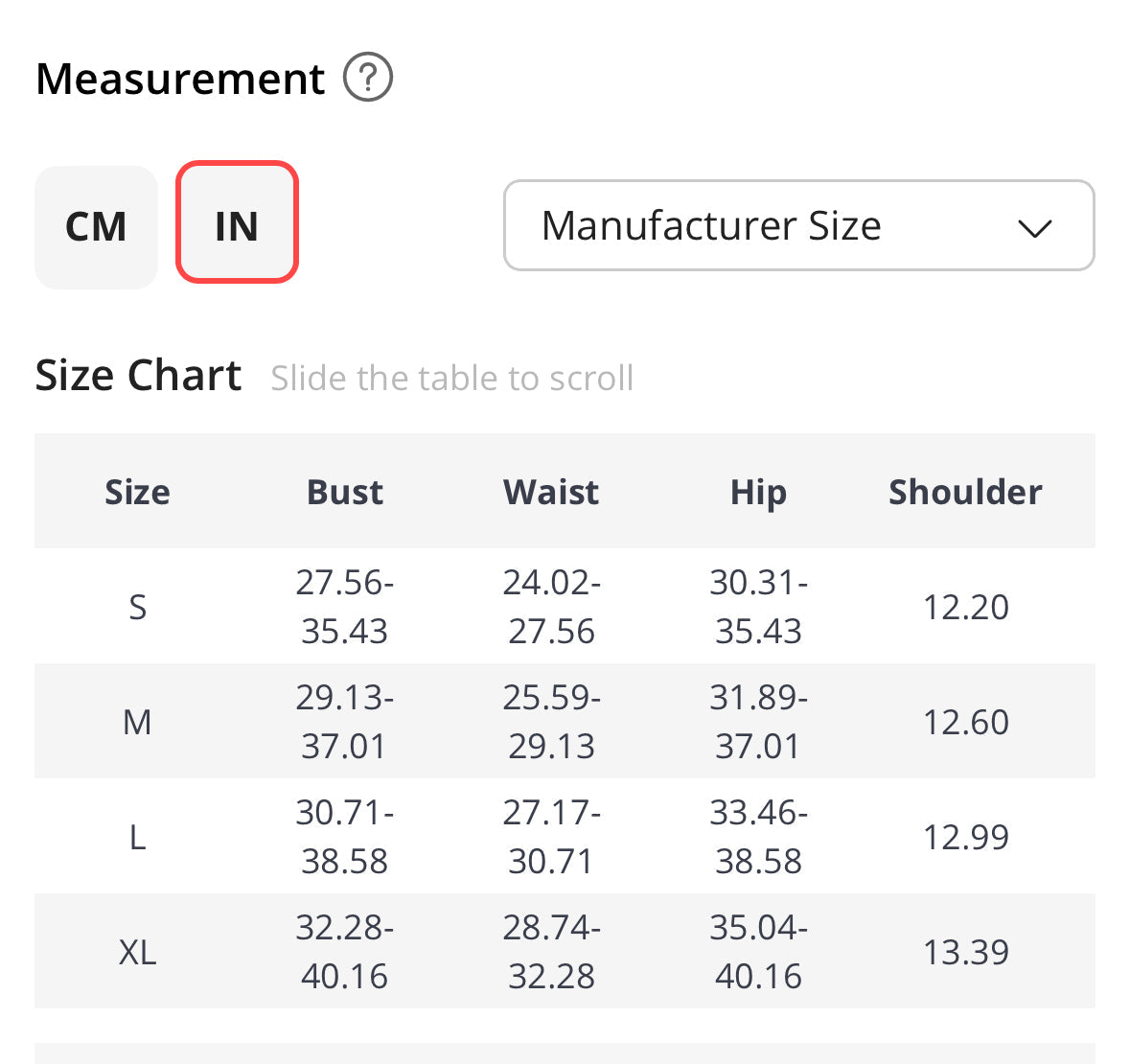Click the Shoulder column header
1130x1064 pixels.
coord(965,492)
